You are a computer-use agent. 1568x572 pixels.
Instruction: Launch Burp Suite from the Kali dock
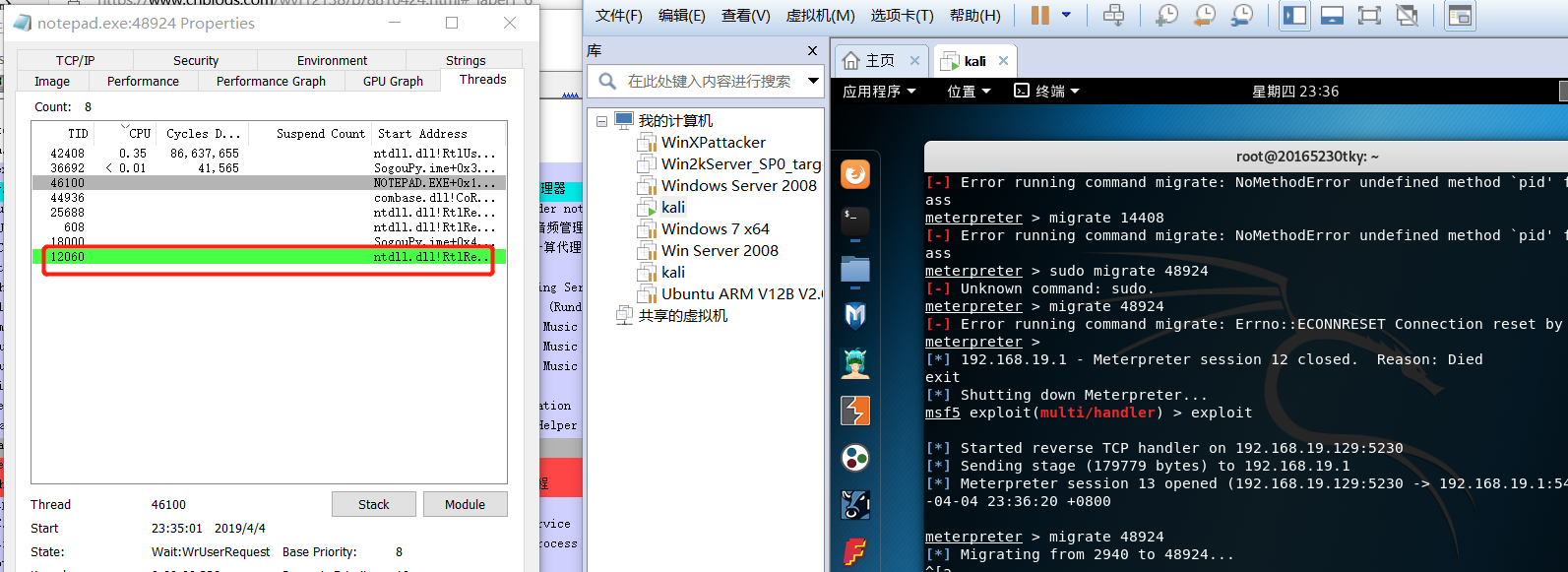pos(855,411)
